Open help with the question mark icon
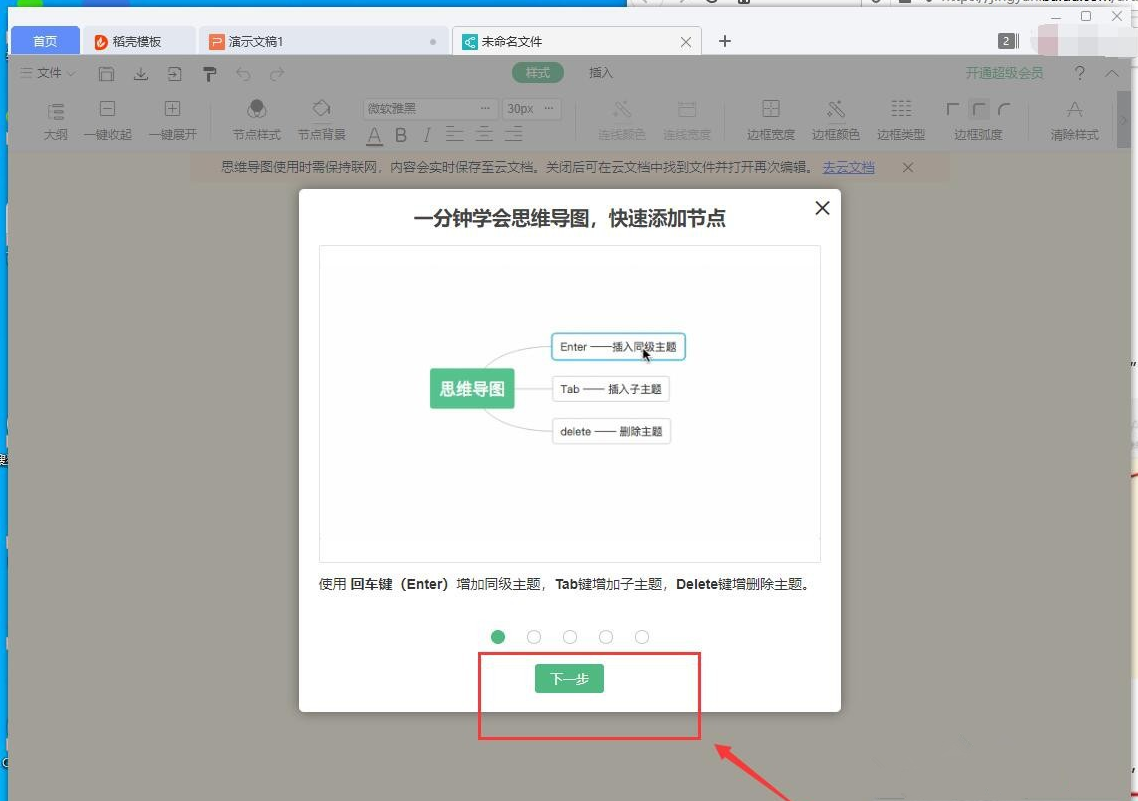 pos(1079,73)
